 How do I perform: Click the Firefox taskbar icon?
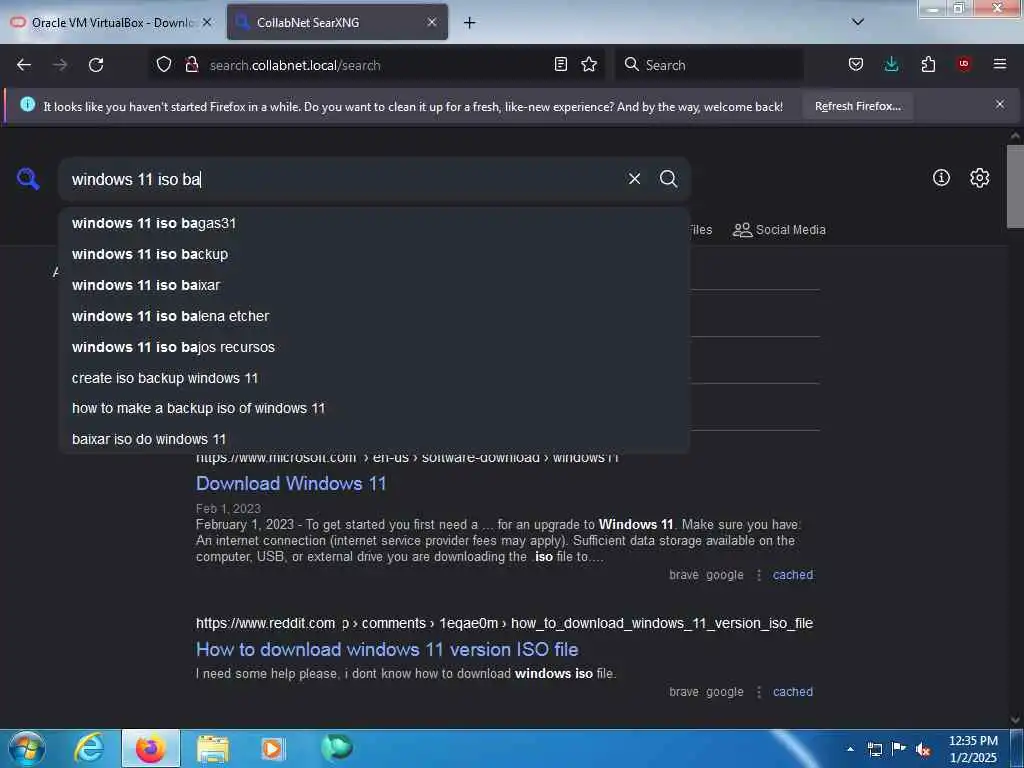click(151, 748)
